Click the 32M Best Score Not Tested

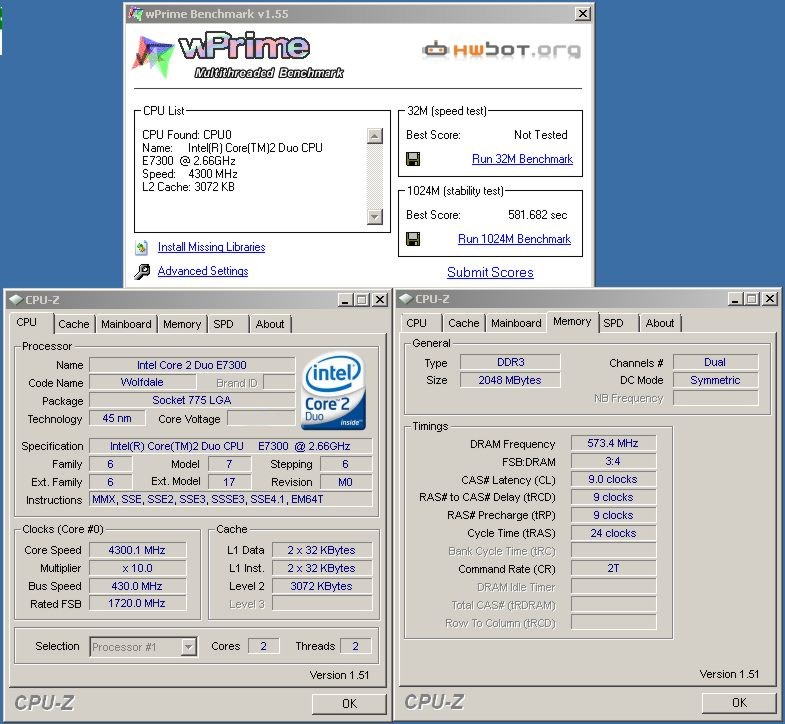[x=541, y=135]
